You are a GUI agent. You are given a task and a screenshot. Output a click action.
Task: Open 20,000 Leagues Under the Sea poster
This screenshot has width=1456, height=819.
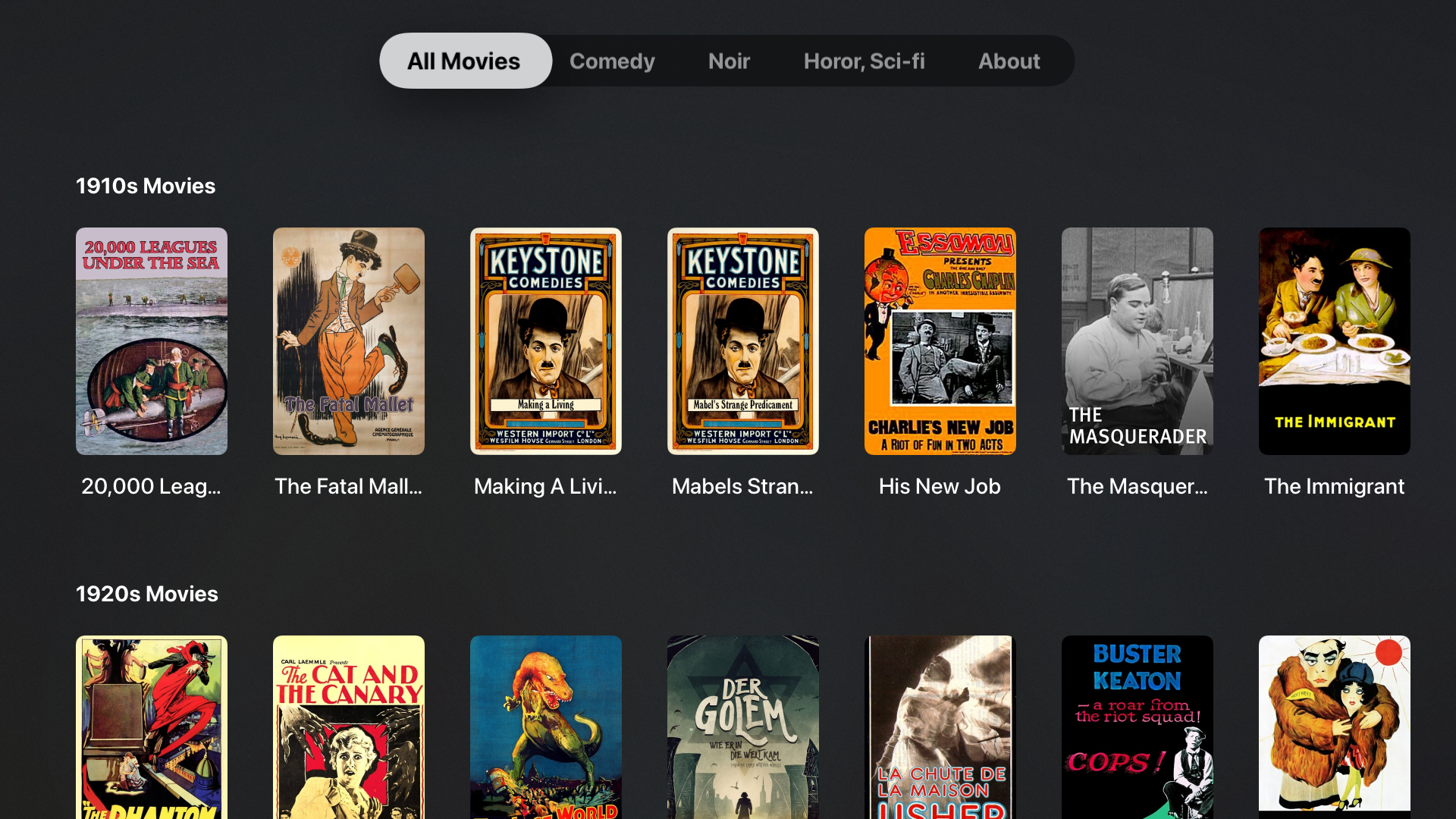(x=152, y=341)
